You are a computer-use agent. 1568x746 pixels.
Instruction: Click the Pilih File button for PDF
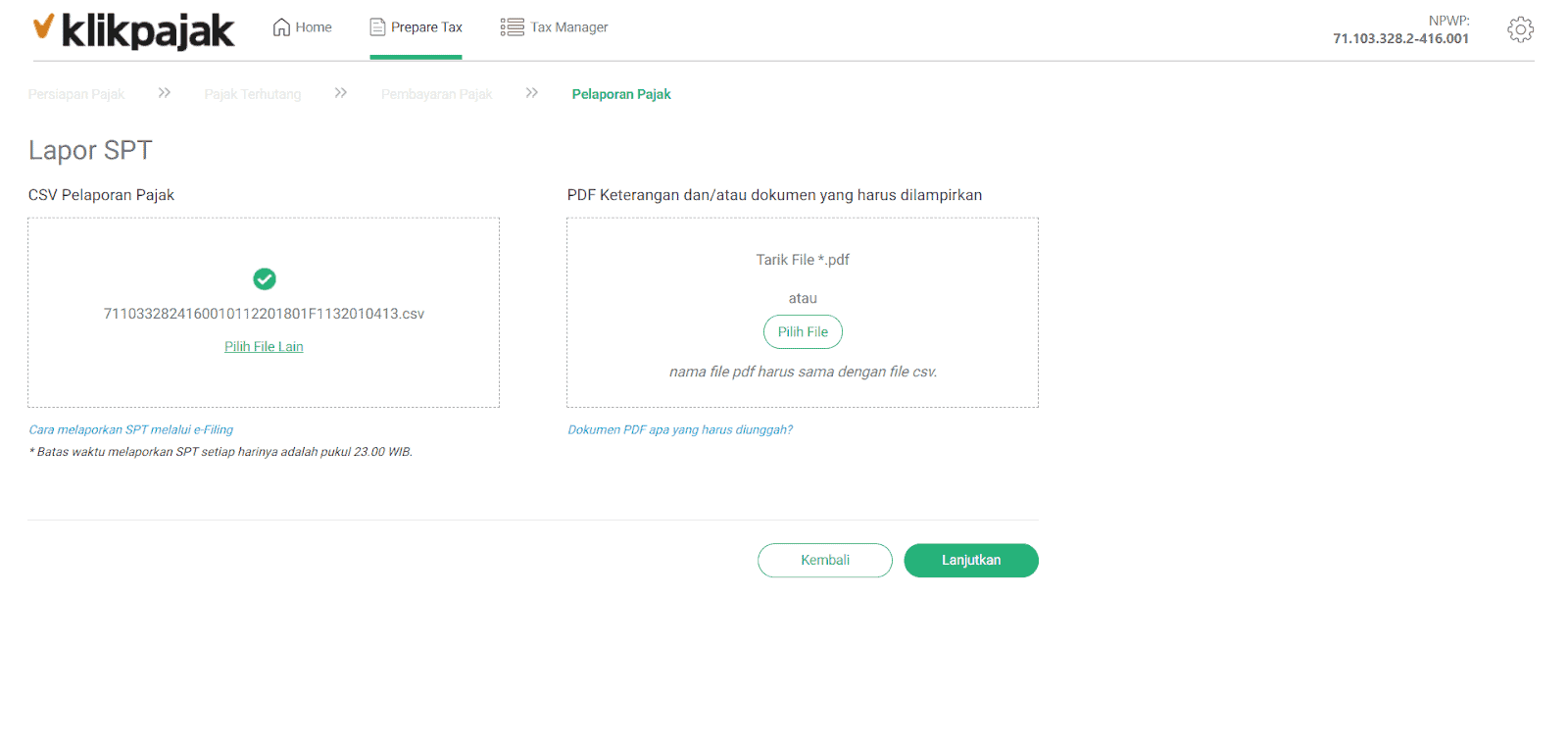[803, 332]
